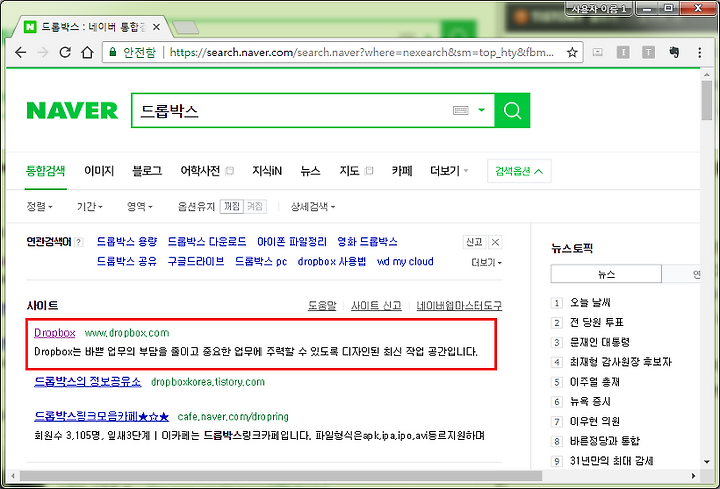
Task: Open news topic 오늘 날씨
Action: [x=590, y=303]
